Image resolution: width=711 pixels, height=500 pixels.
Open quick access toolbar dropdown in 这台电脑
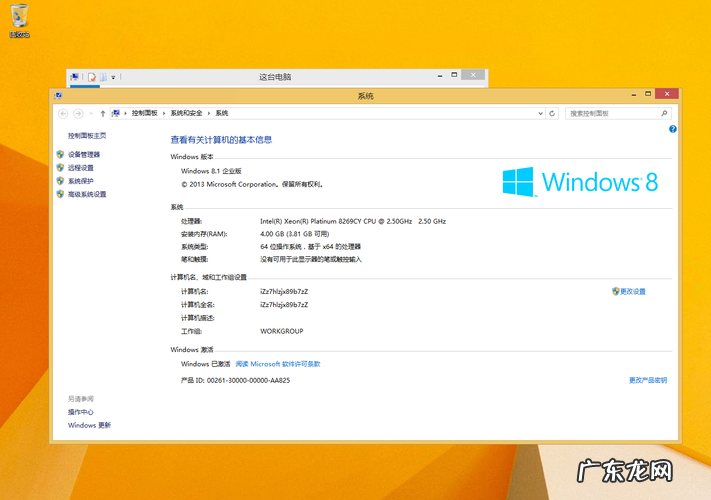click(113, 78)
